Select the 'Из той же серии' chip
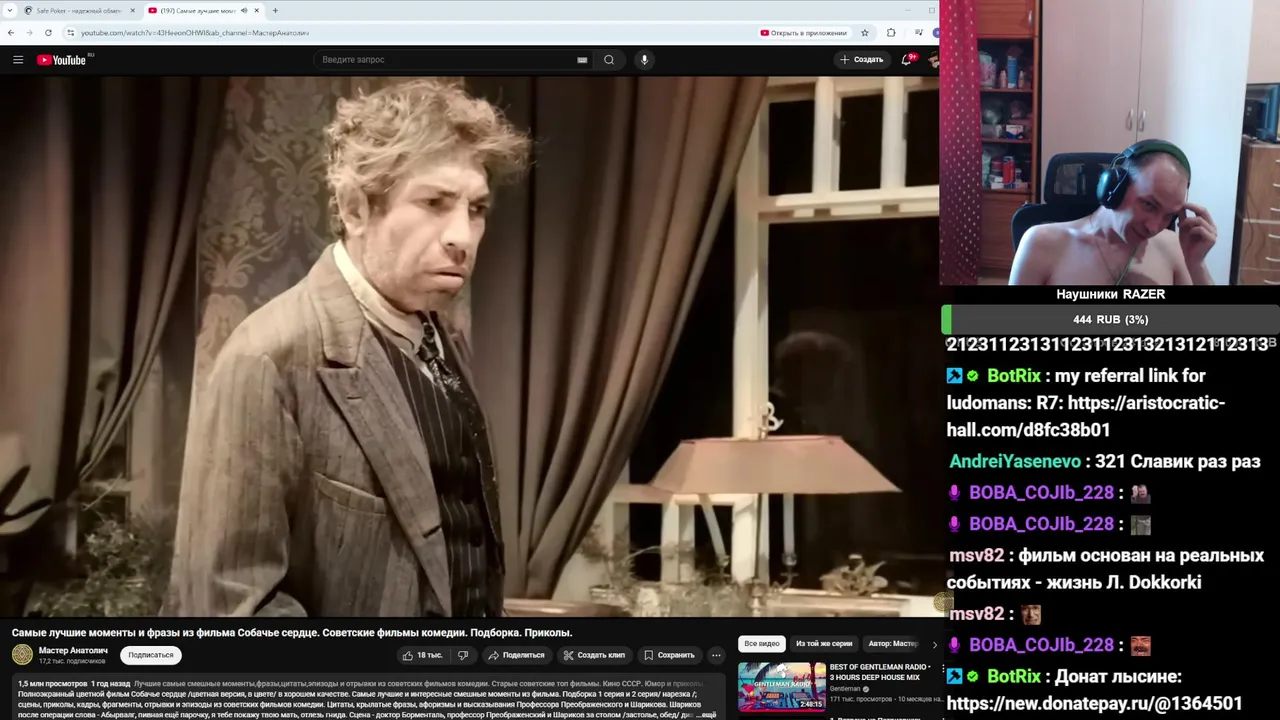1280x720 pixels. (824, 644)
